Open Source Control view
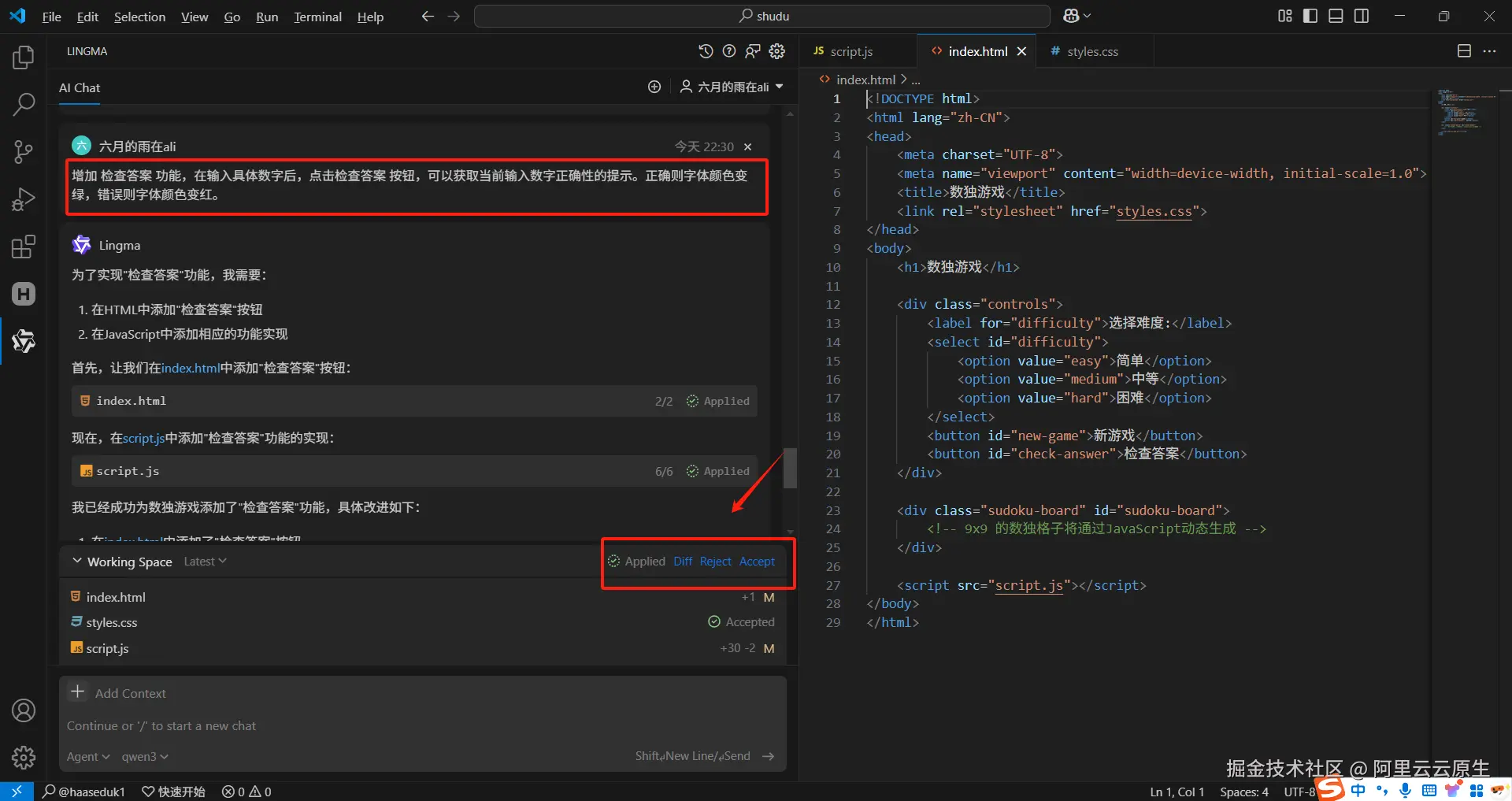 point(24,151)
